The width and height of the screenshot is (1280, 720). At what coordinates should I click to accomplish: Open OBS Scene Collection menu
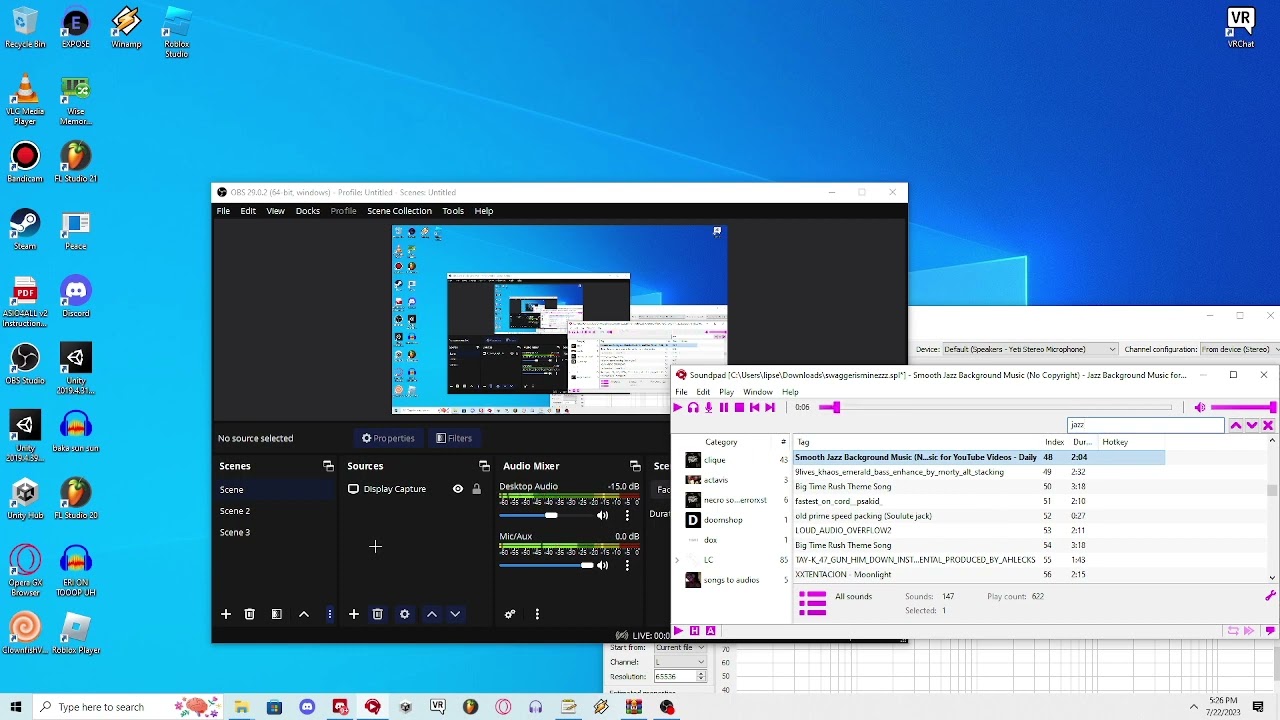pyautogui.click(x=399, y=211)
